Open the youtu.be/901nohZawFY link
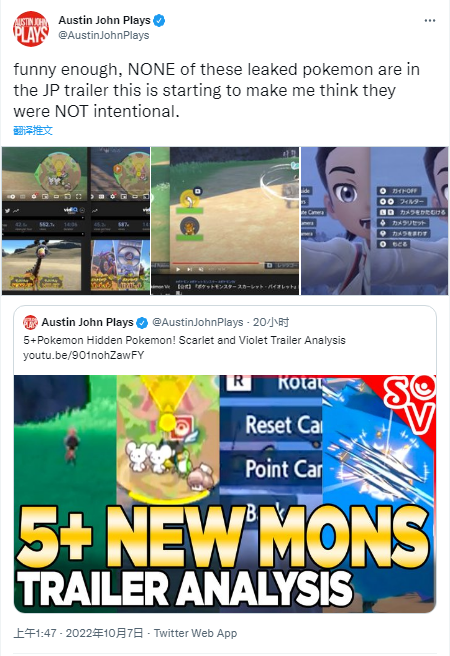 coord(84,355)
